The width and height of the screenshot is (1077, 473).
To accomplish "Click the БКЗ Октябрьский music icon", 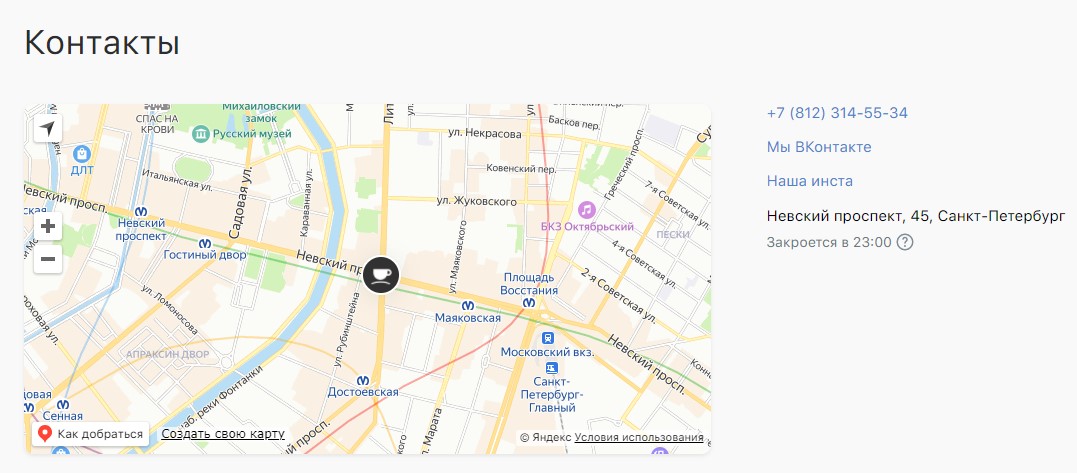I will click(587, 210).
